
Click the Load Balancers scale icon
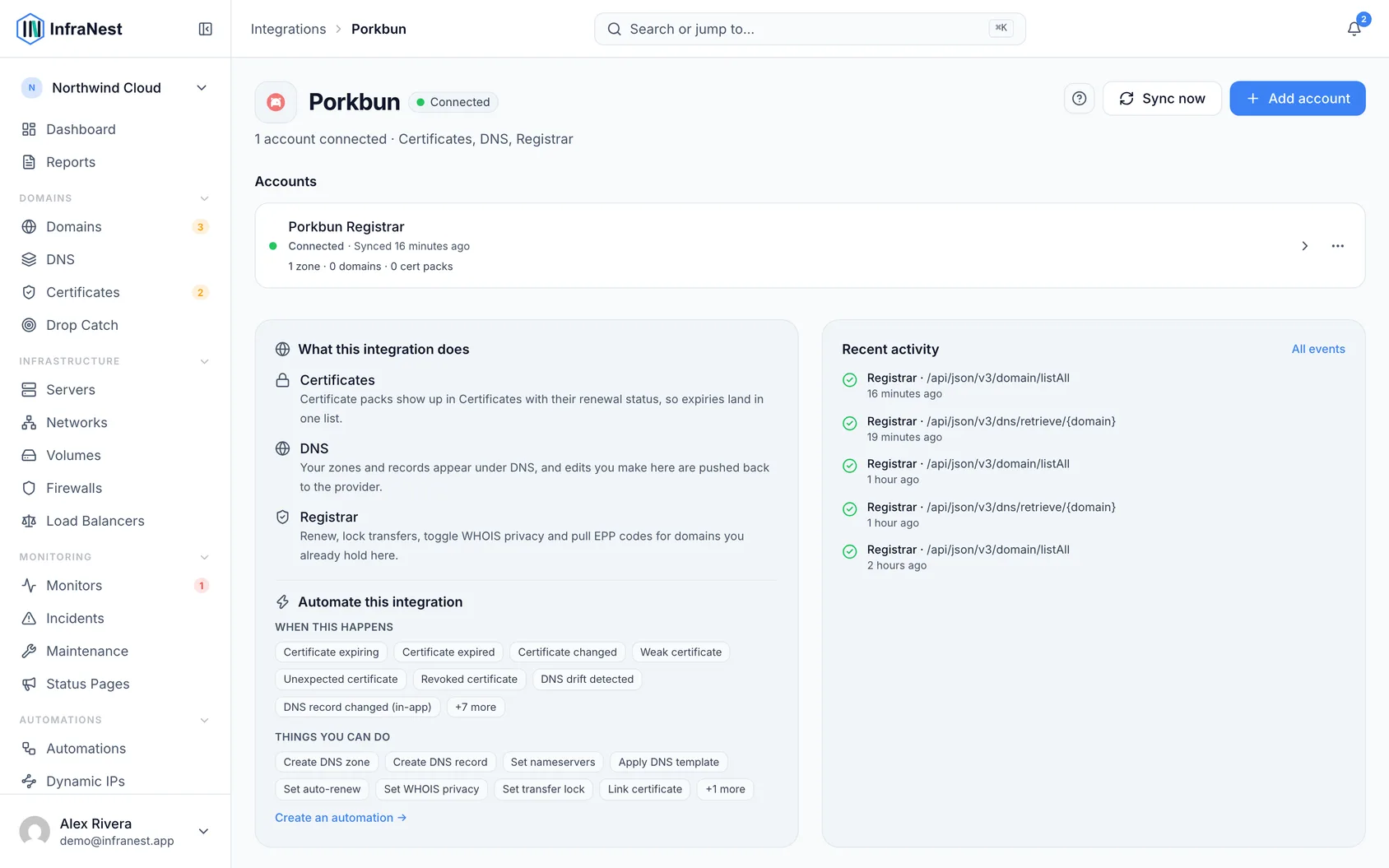tap(29, 522)
